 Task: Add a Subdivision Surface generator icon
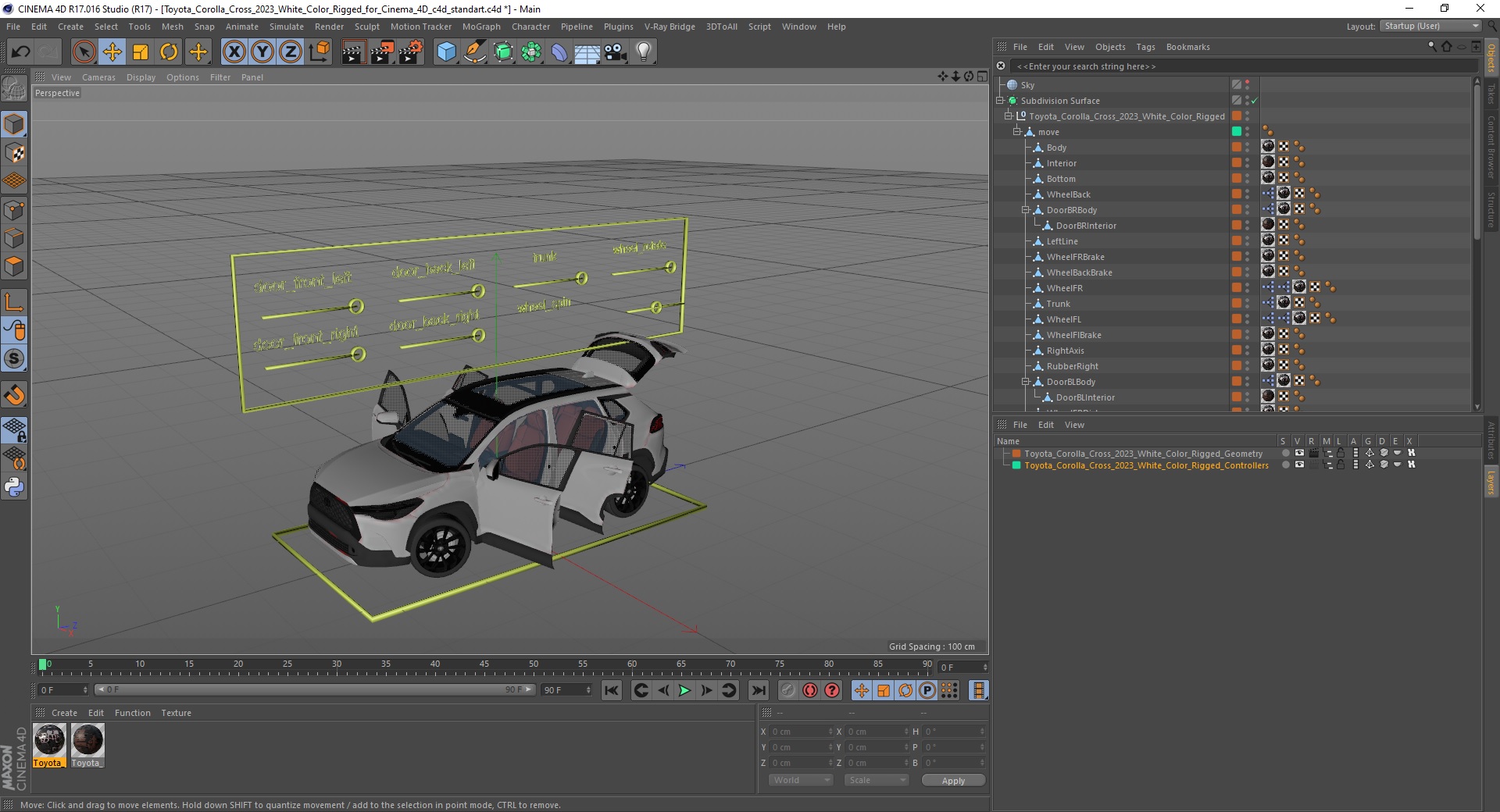[503, 52]
